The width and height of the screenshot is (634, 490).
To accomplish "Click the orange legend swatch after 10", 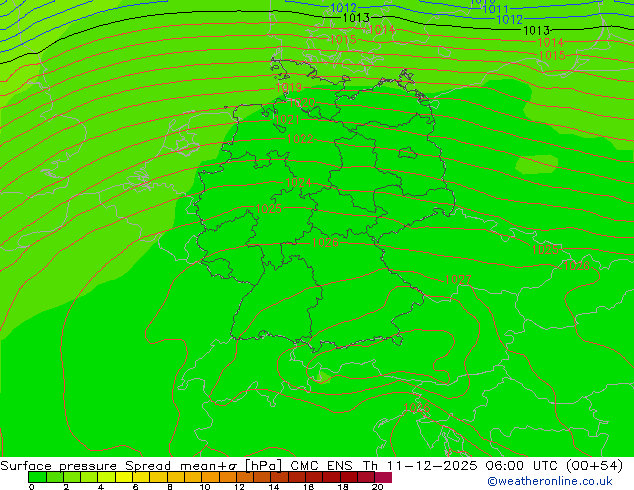I will [x=210, y=477].
